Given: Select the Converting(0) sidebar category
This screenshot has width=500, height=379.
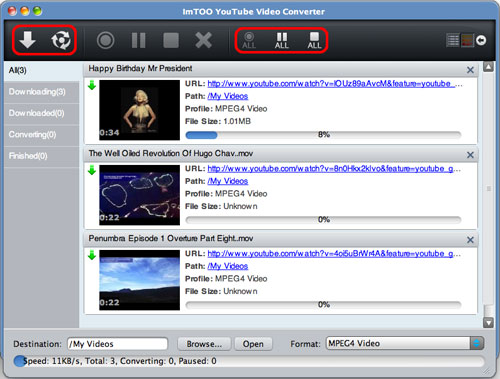Looking at the screenshot, I should (x=41, y=134).
